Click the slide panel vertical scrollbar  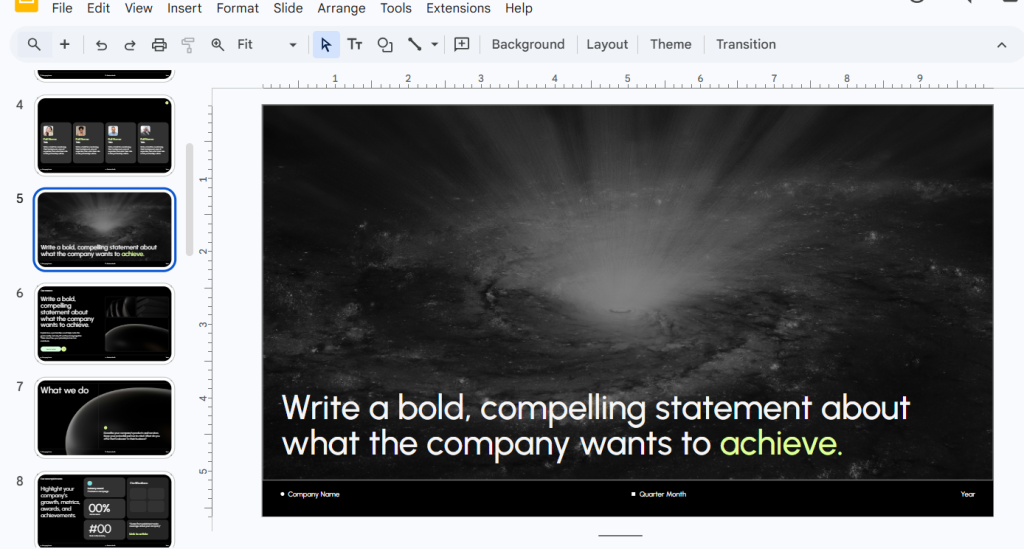(x=190, y=200)
